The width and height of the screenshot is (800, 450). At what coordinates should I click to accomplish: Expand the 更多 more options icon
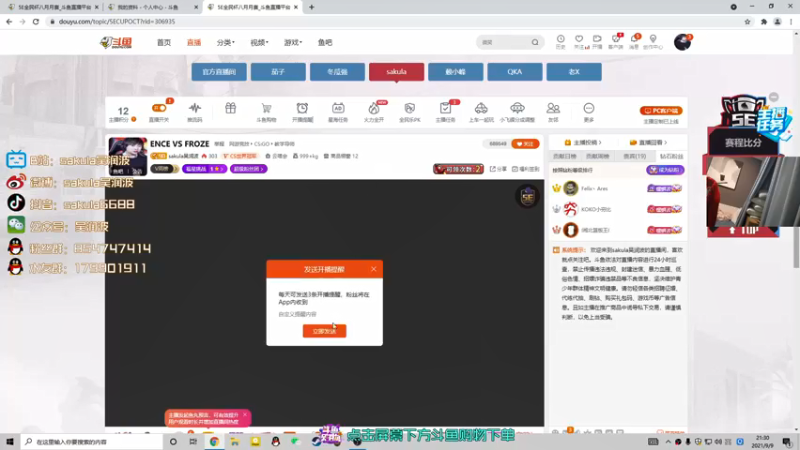point(589,108)
